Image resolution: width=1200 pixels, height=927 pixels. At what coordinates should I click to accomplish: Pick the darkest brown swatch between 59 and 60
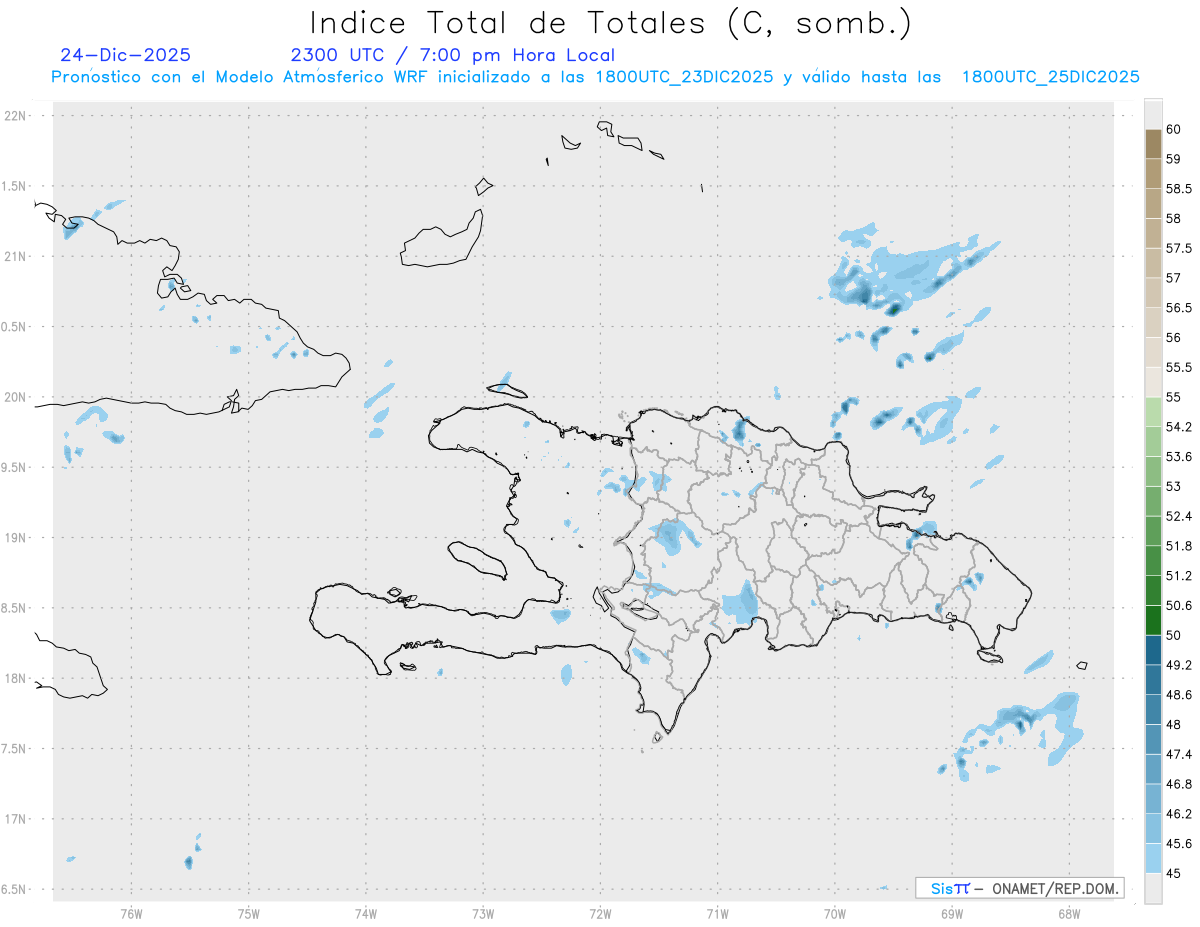tap(1153, 144)
